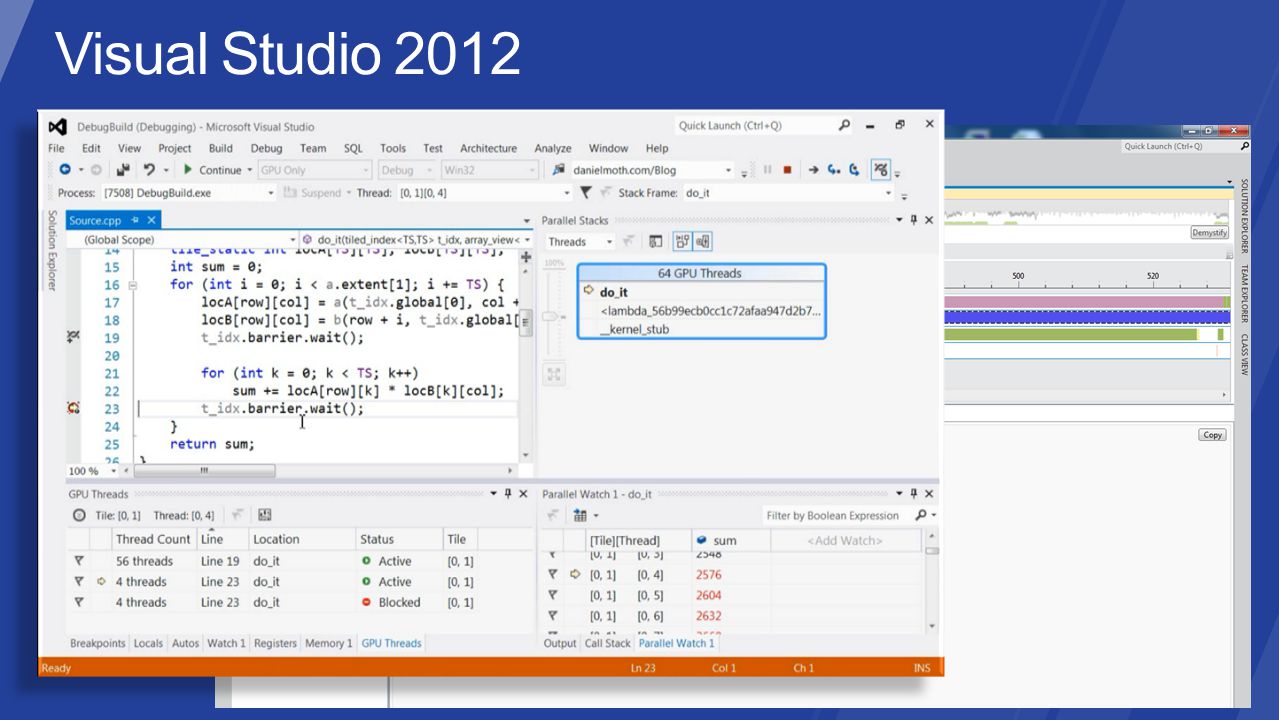The image size is (1279, 720).
Task: Click the Step Over debug icon
Action: click(853, 170)
